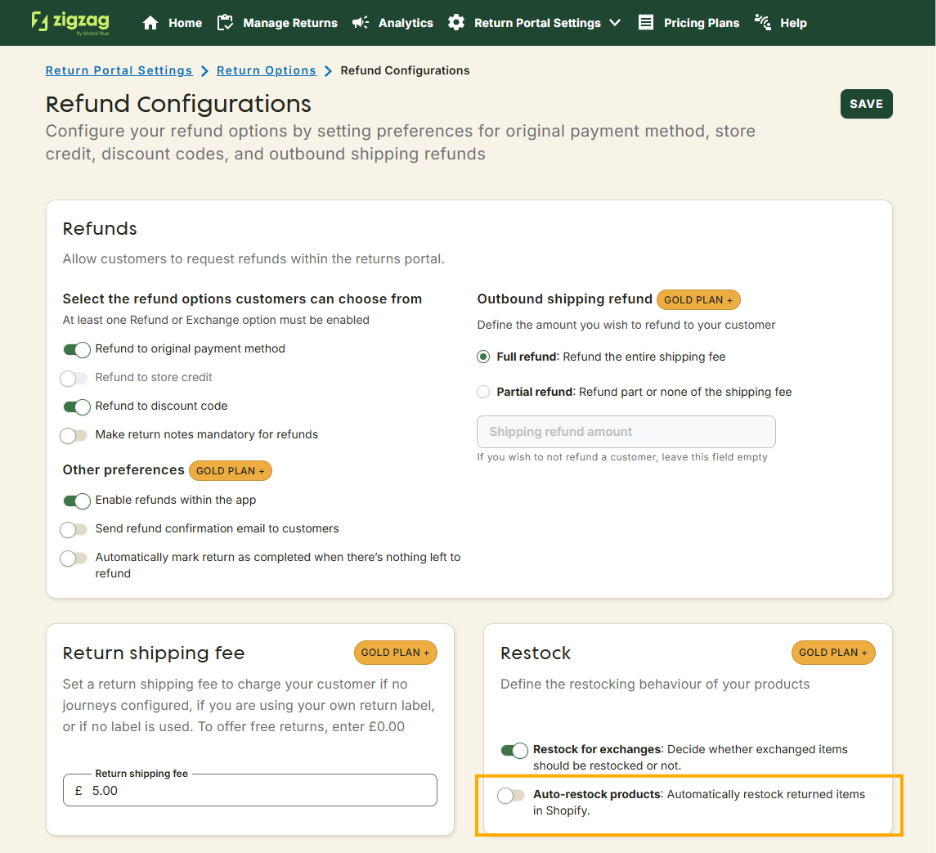Click the Home house icon

click(x=151, y=23)
